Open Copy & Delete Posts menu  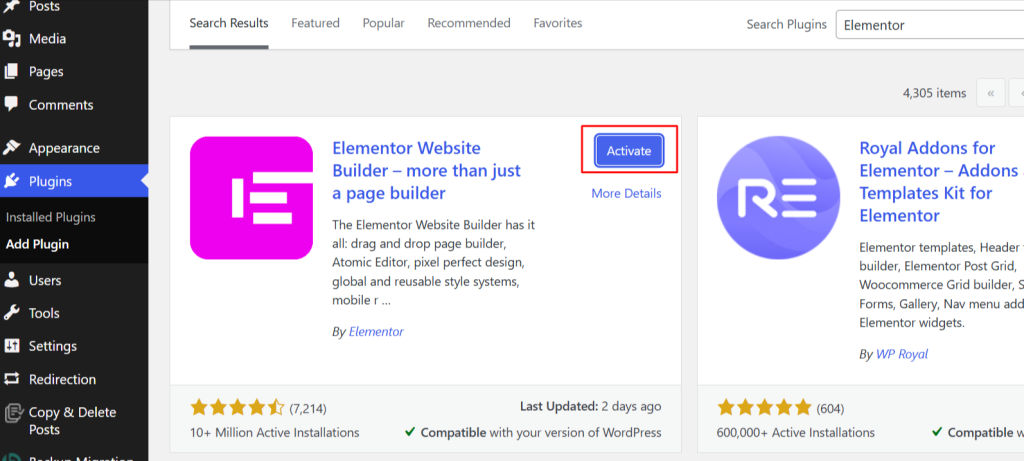click(x=74, y=421)
